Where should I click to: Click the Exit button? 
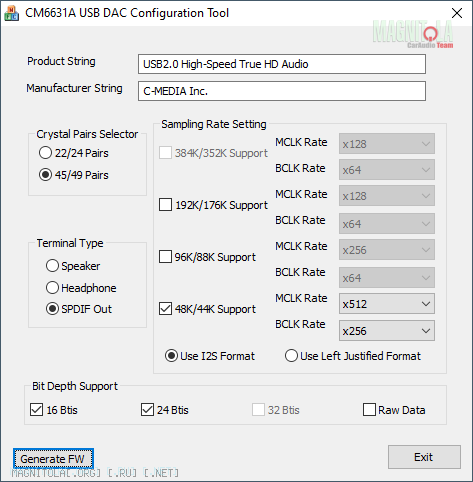pyautogui.click(x=424, y=457)
